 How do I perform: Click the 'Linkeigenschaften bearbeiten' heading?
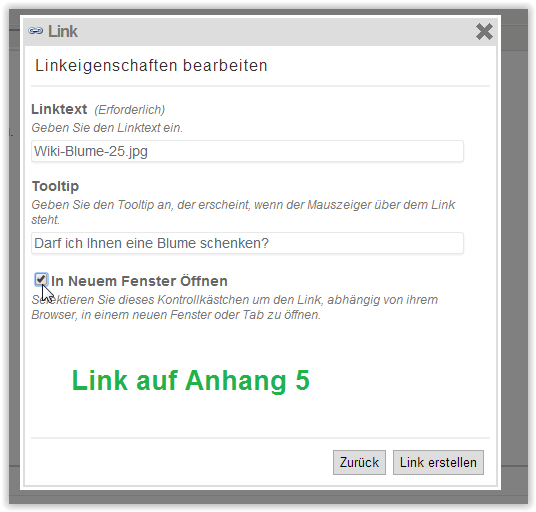point(151,65)
